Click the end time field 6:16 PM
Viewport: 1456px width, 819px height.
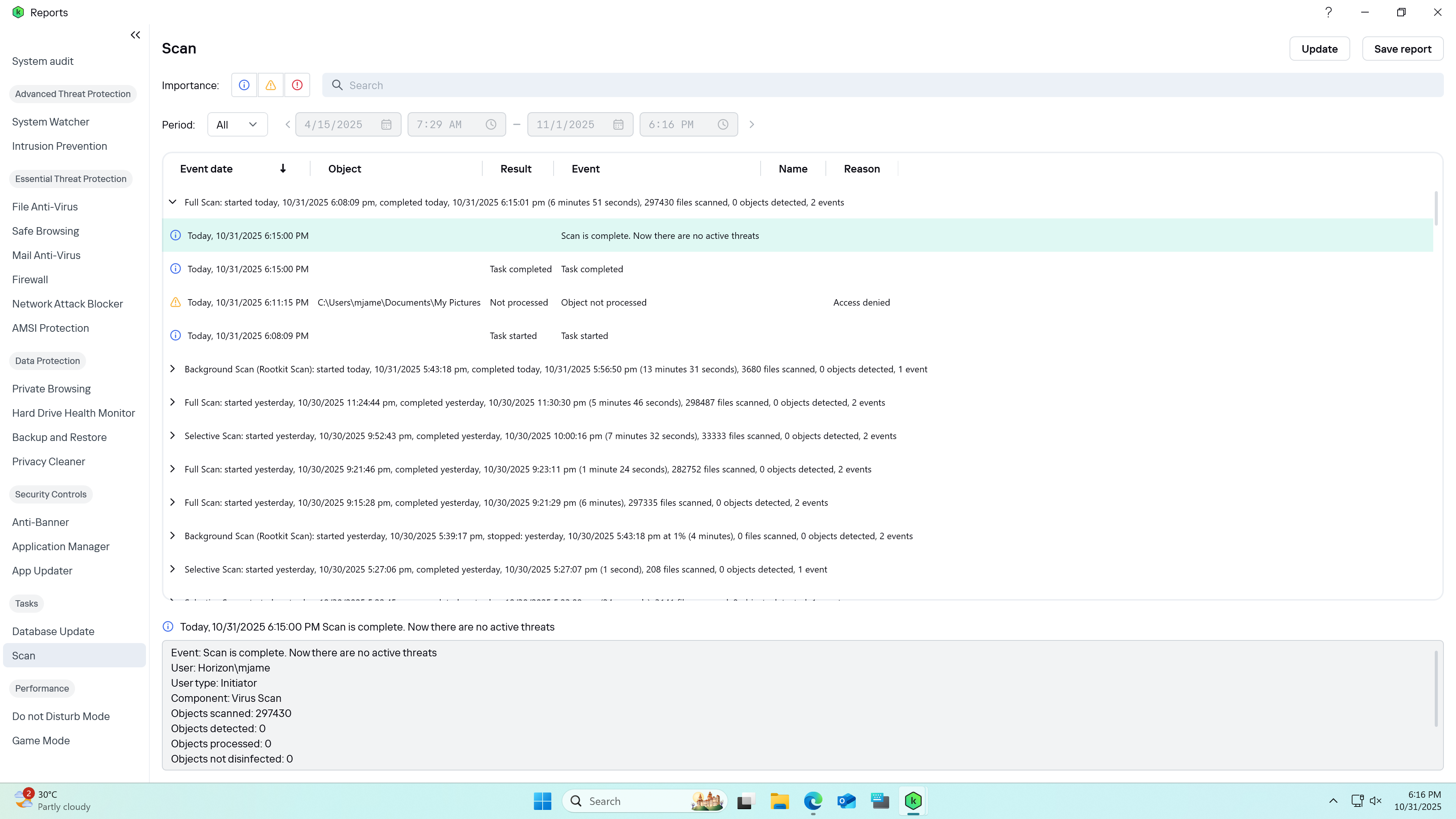point(689,124)
